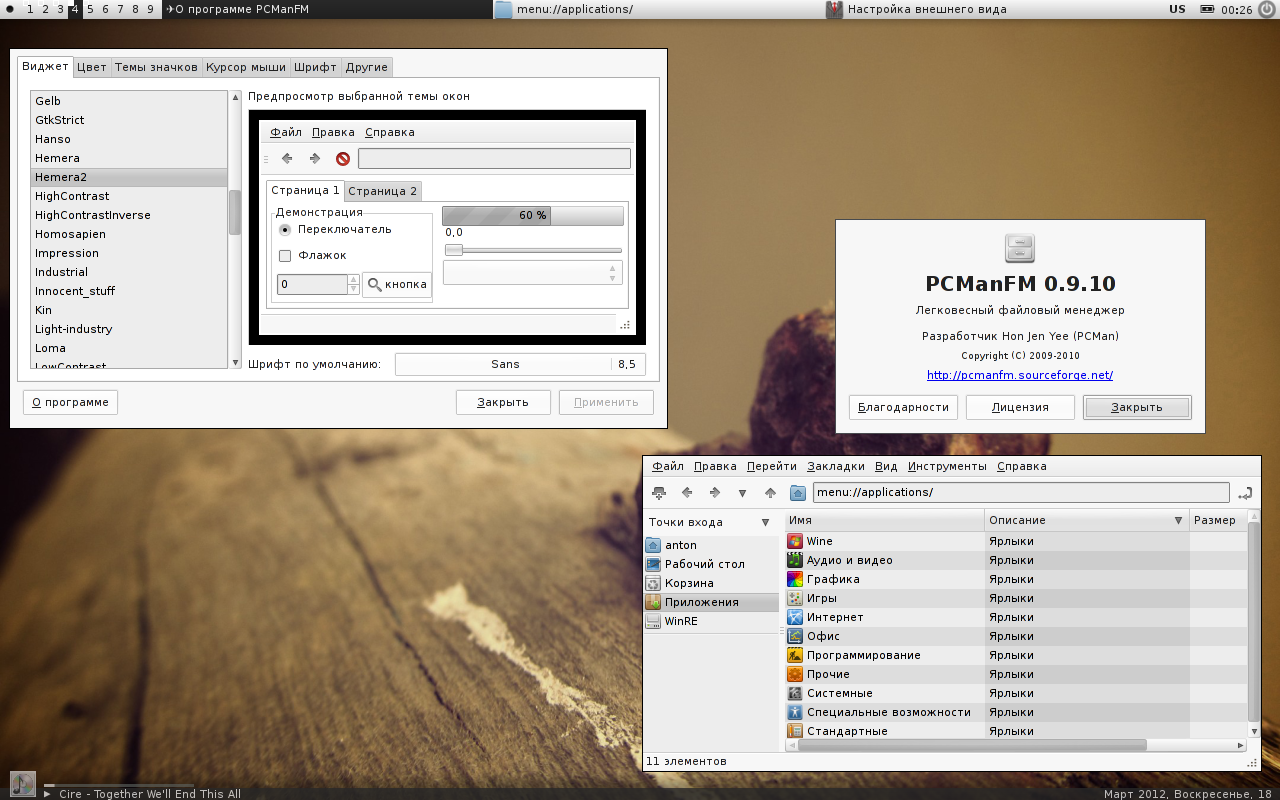Open the Корзина trash icon in sidebar
Screen dimensions: 1280x800
tap(654, 583)
